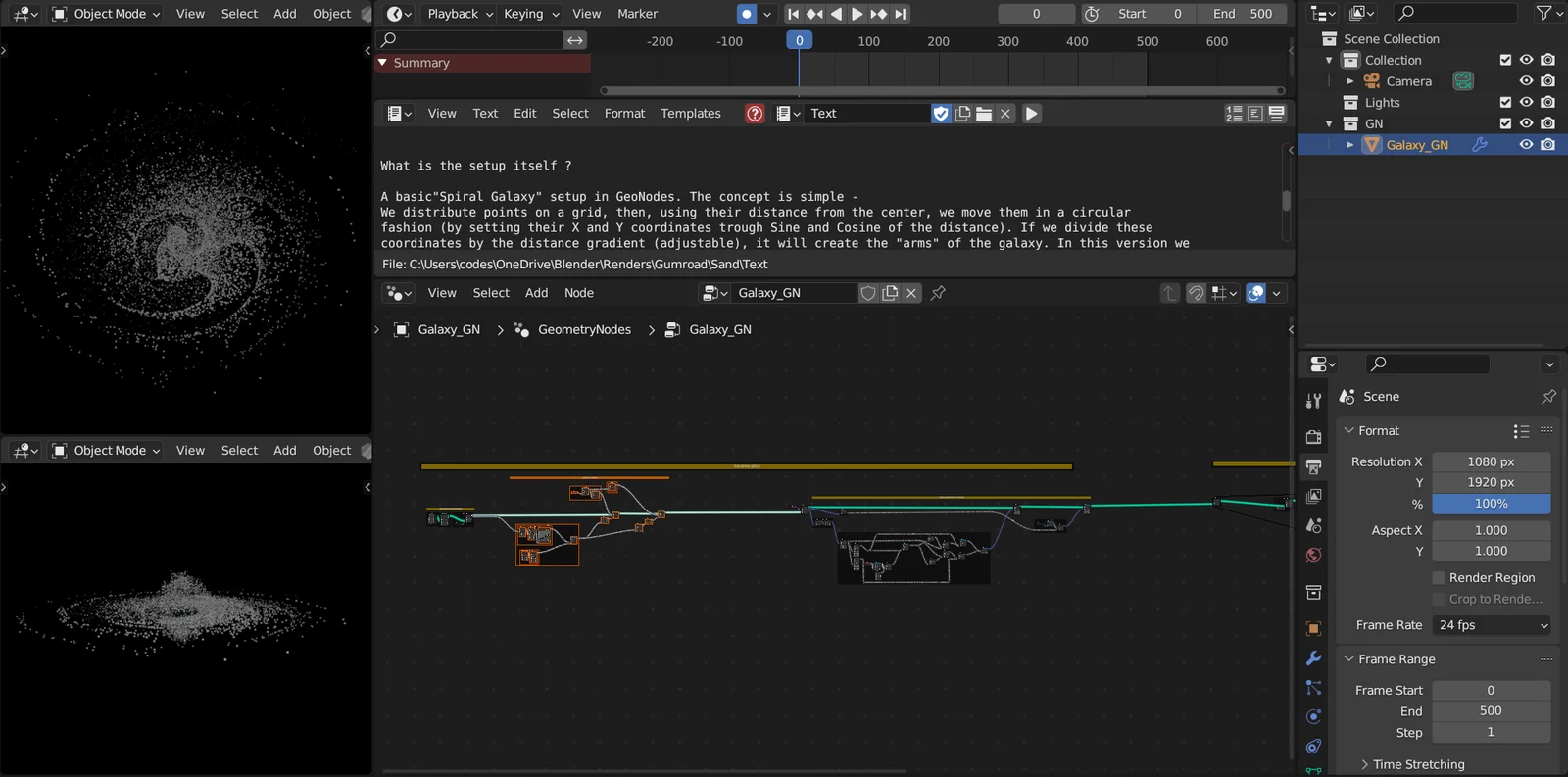Open the Templates menu in the text editor
This screenshot has height=777, width=1568.
(691, 114)
